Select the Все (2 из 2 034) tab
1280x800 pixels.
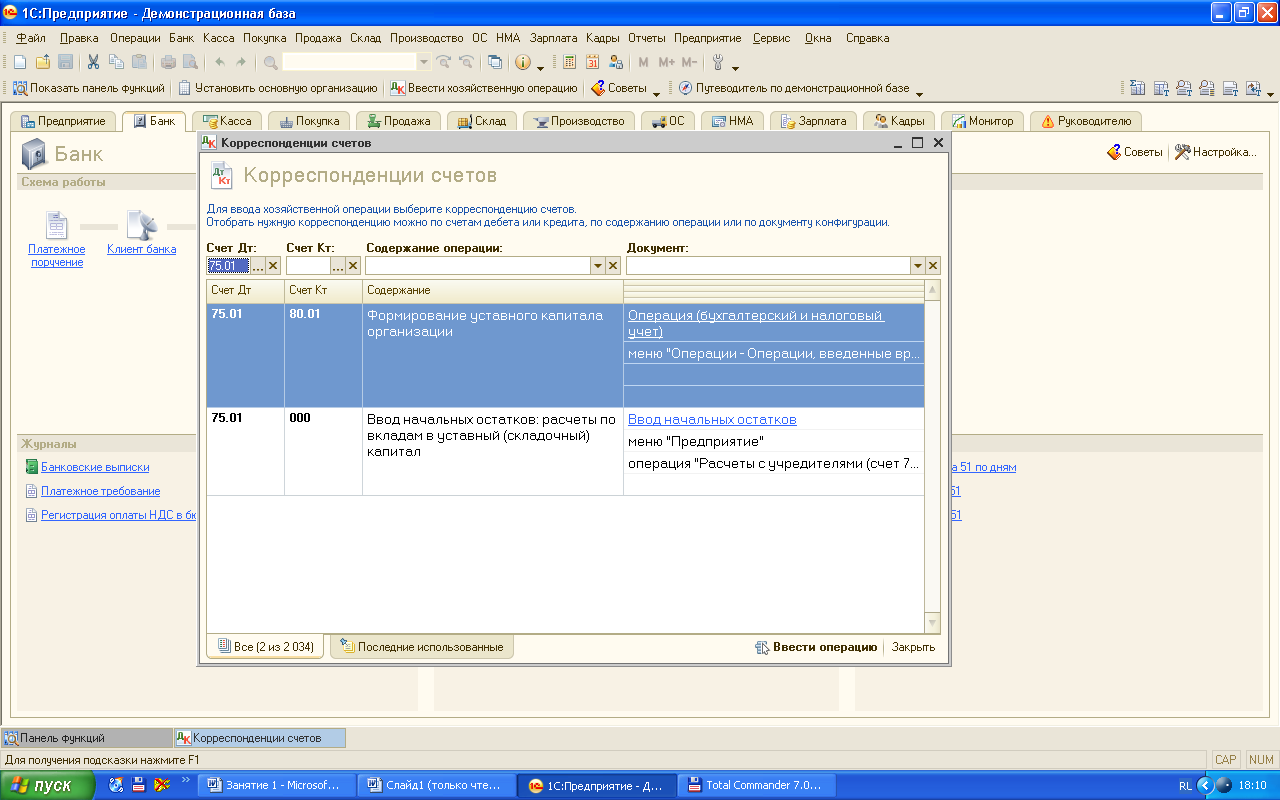coord(265,647)
